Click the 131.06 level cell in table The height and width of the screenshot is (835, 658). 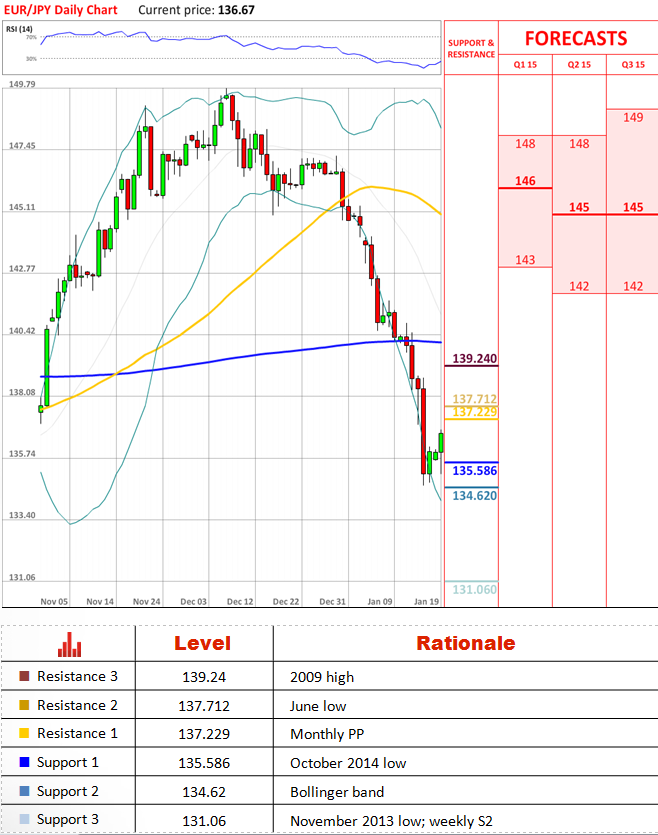[204, 821]
